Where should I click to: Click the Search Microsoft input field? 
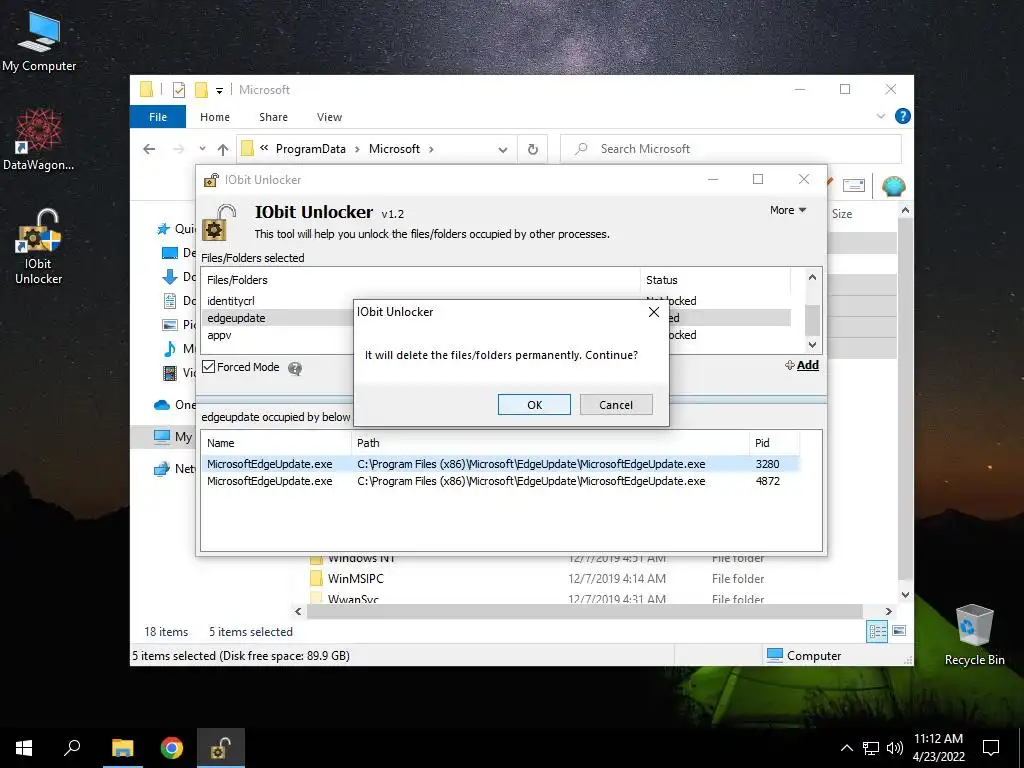click(731, 149)
